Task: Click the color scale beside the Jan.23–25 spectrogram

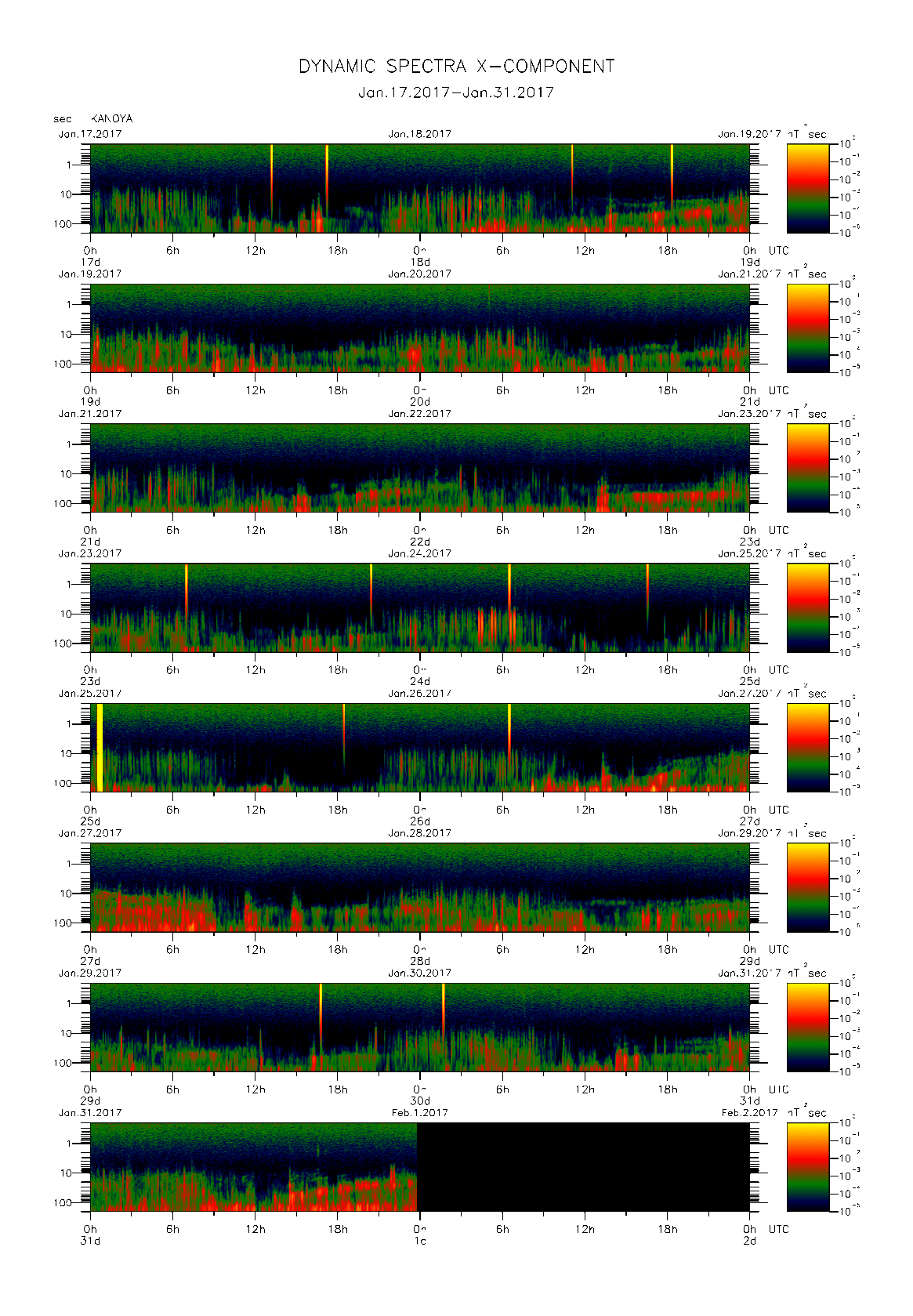Action: (x=808, y=607)
